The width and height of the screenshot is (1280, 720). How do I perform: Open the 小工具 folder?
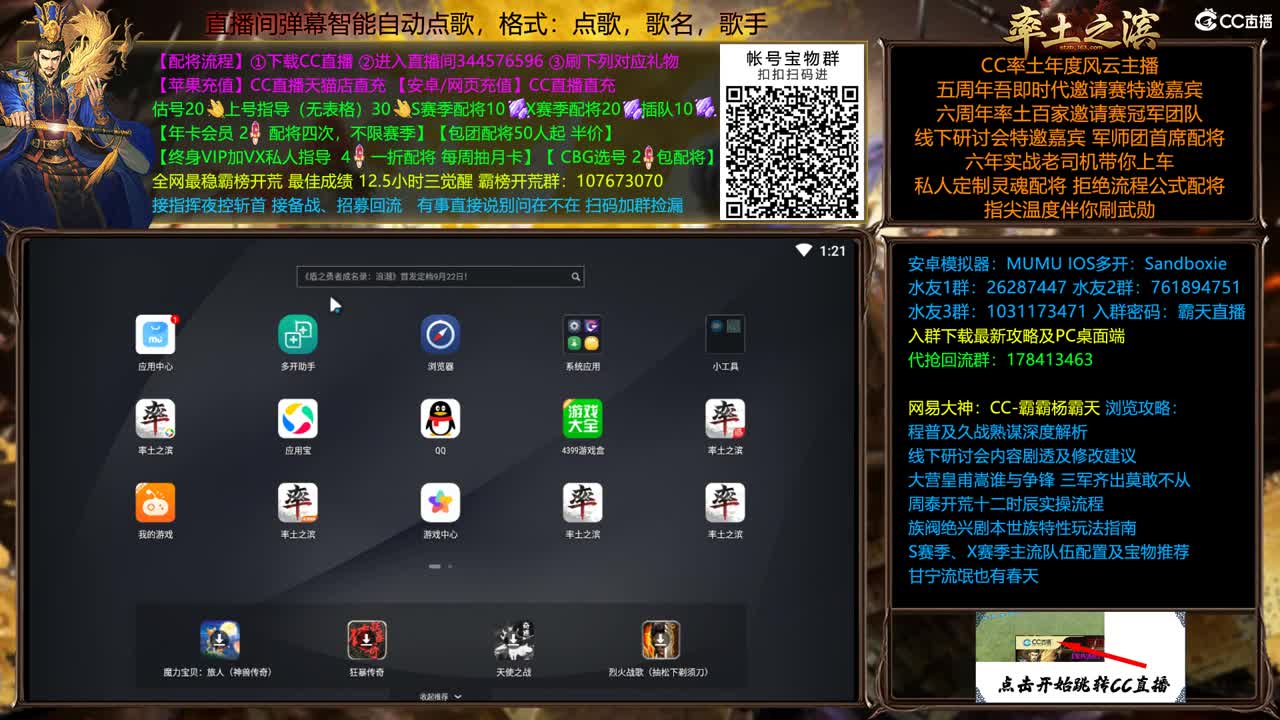pos(725,335)
